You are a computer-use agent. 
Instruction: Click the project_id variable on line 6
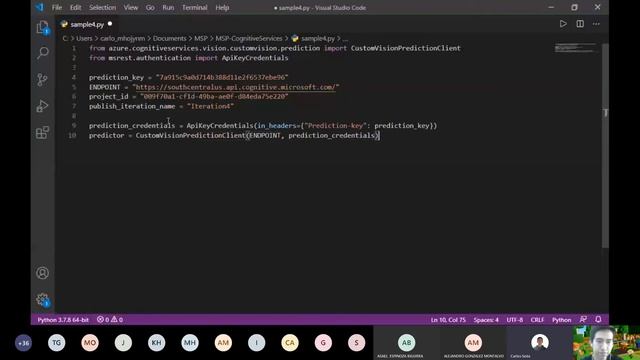(109, 96)
